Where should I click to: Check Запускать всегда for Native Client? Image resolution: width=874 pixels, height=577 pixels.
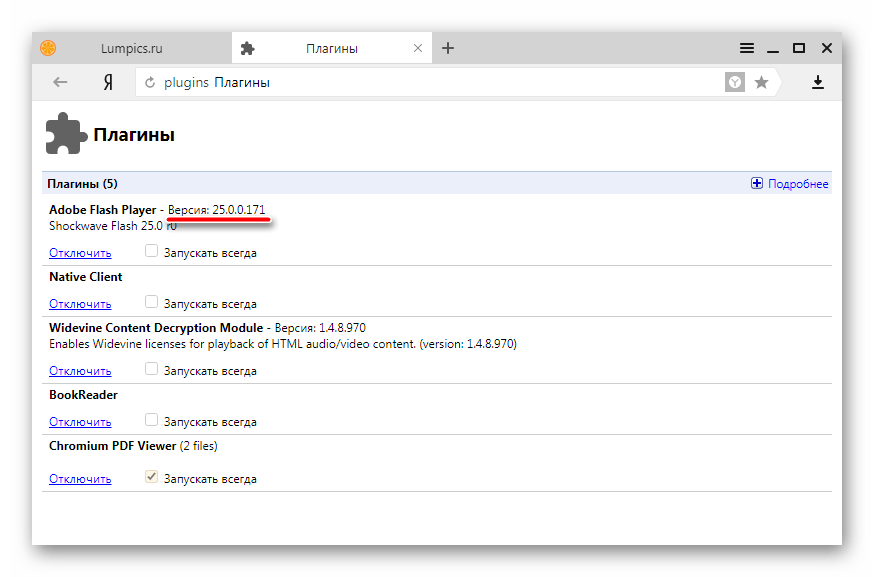[x=151, y=302]
